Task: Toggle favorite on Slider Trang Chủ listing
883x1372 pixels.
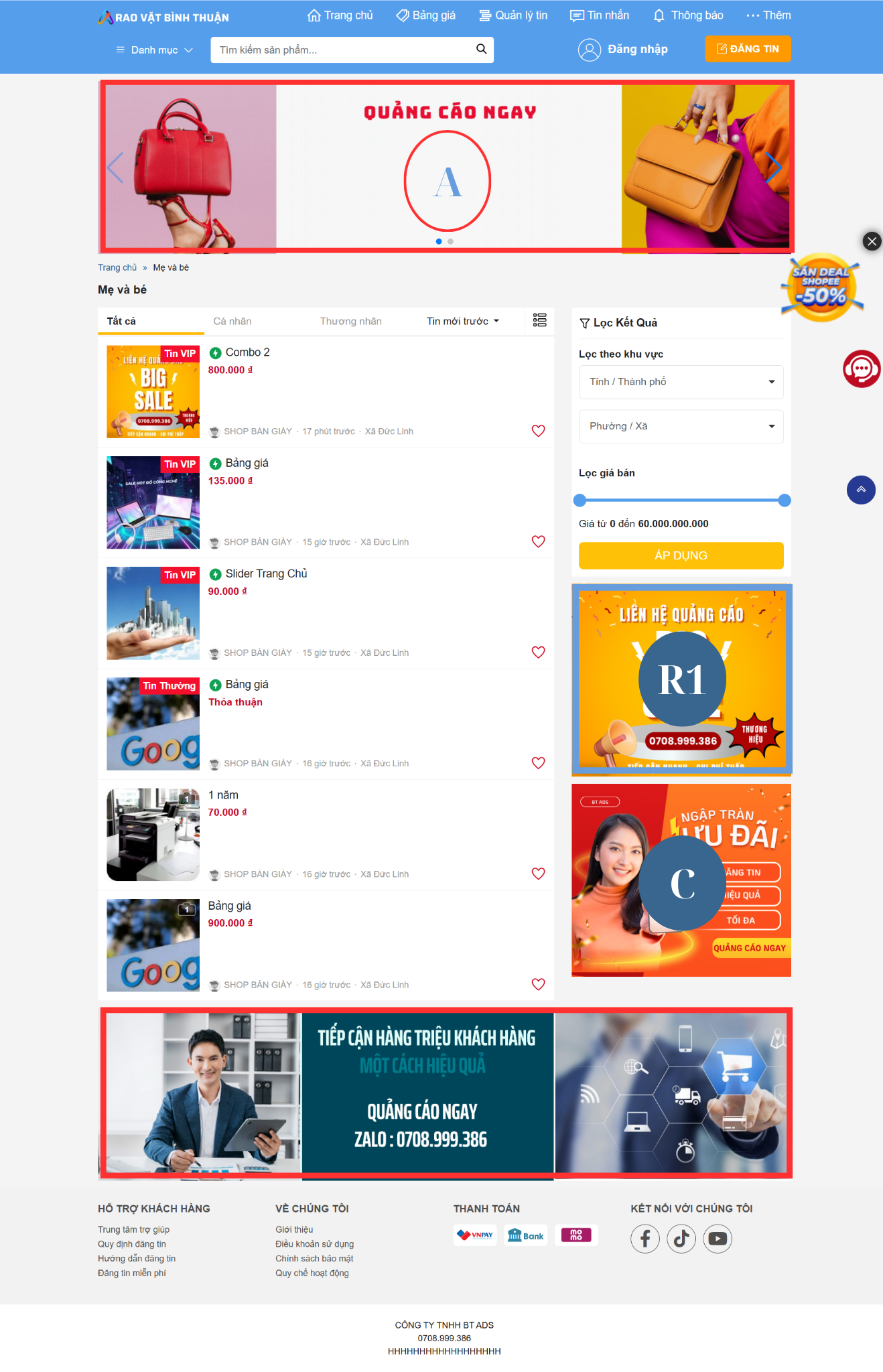Action: [x=538, y=652]
